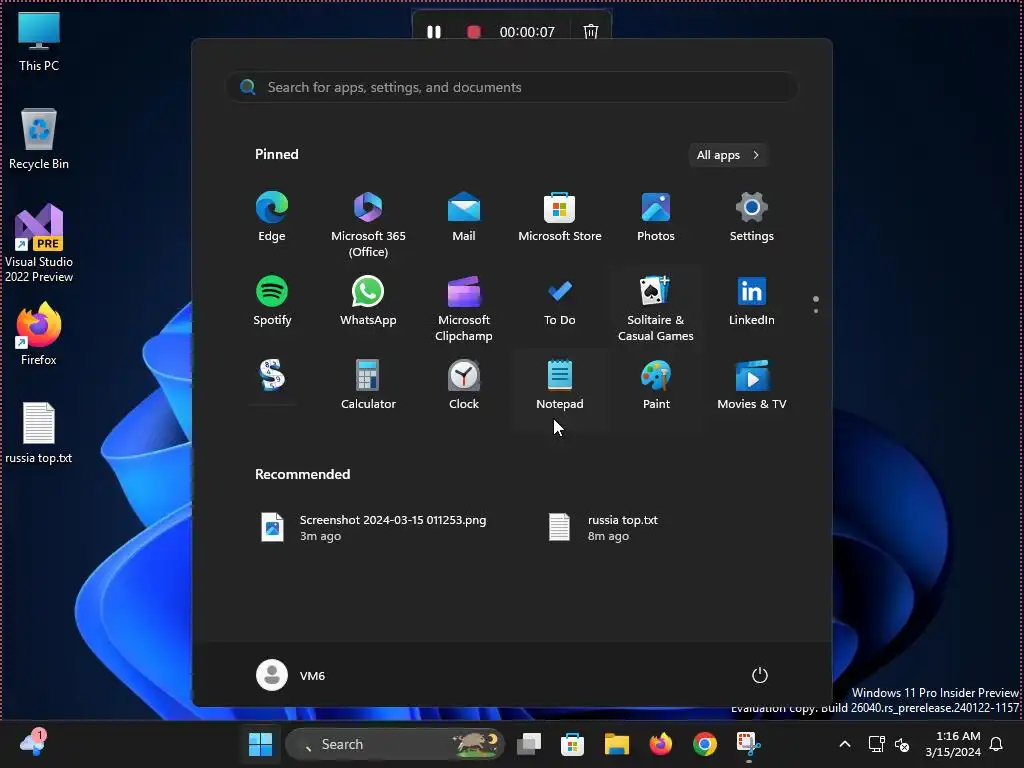1024x768 pixels.
Task: Open Task View from taskbar
Action: click(529, 744)
